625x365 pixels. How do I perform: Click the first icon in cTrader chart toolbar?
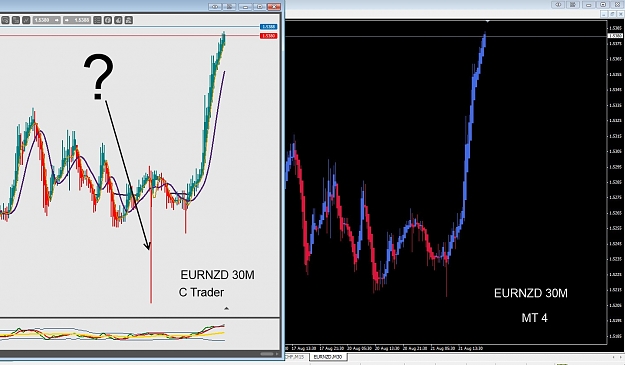point(5,20)
